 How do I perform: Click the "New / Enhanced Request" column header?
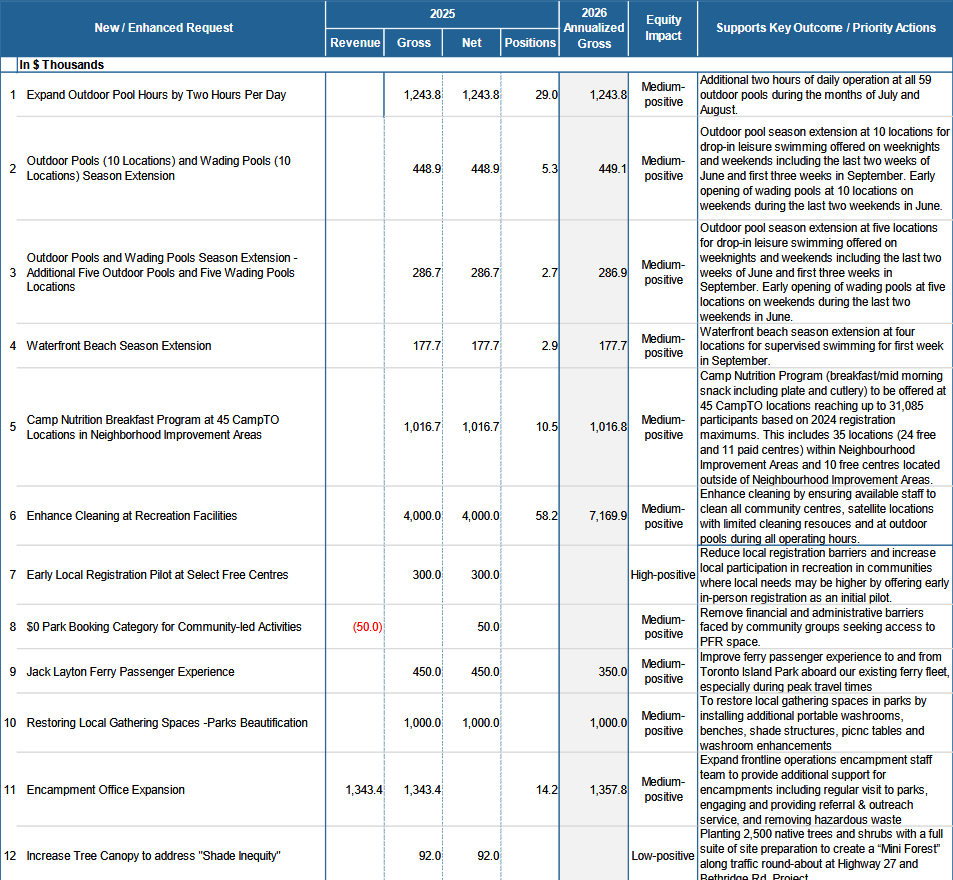[x=163, y=28]
